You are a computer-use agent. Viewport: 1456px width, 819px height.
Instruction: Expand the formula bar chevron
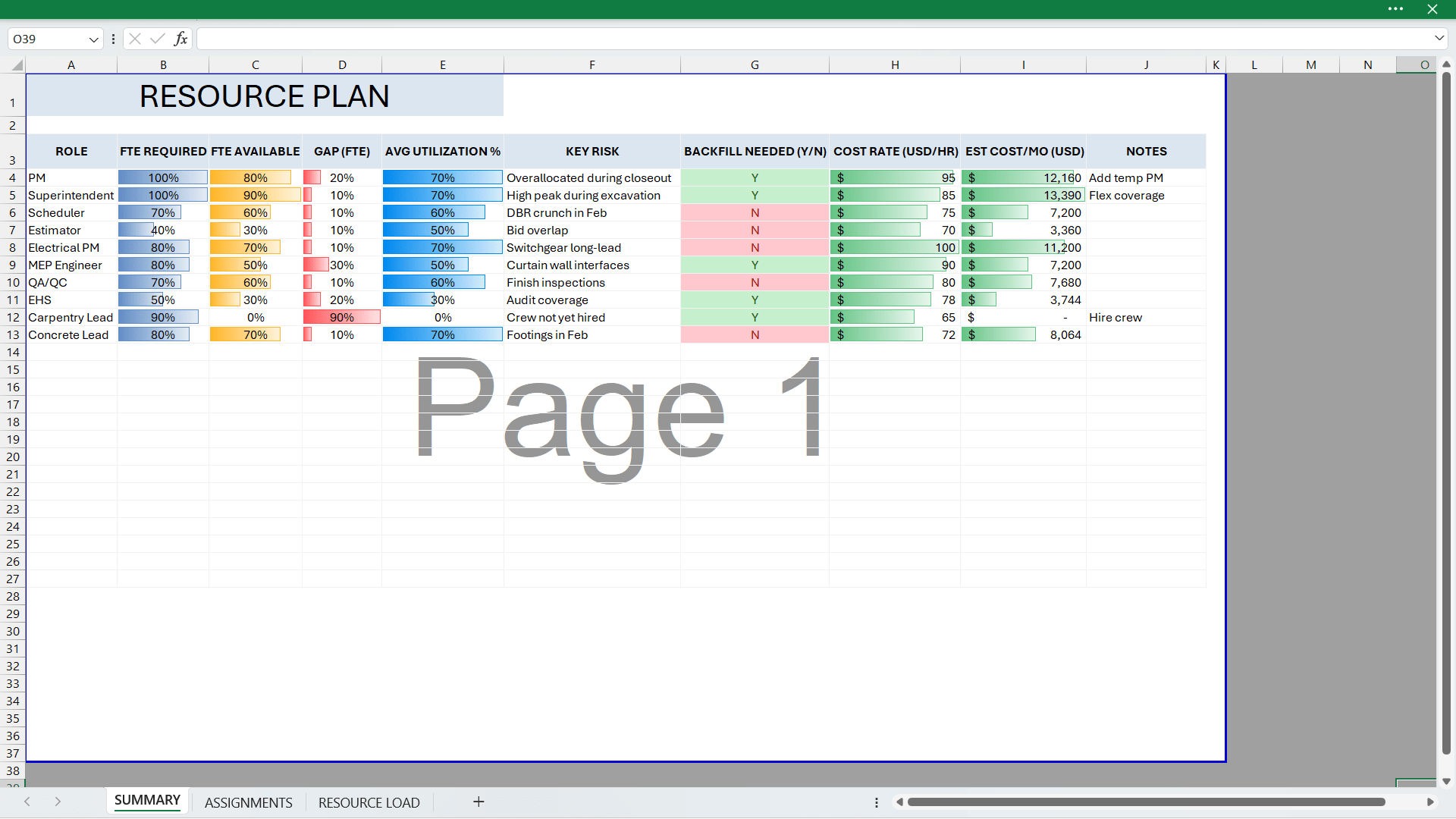tap(1439, 38)
